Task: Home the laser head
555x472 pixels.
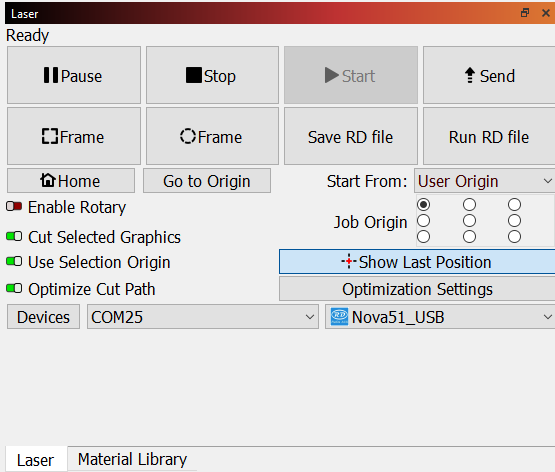Action: [71, 181]
